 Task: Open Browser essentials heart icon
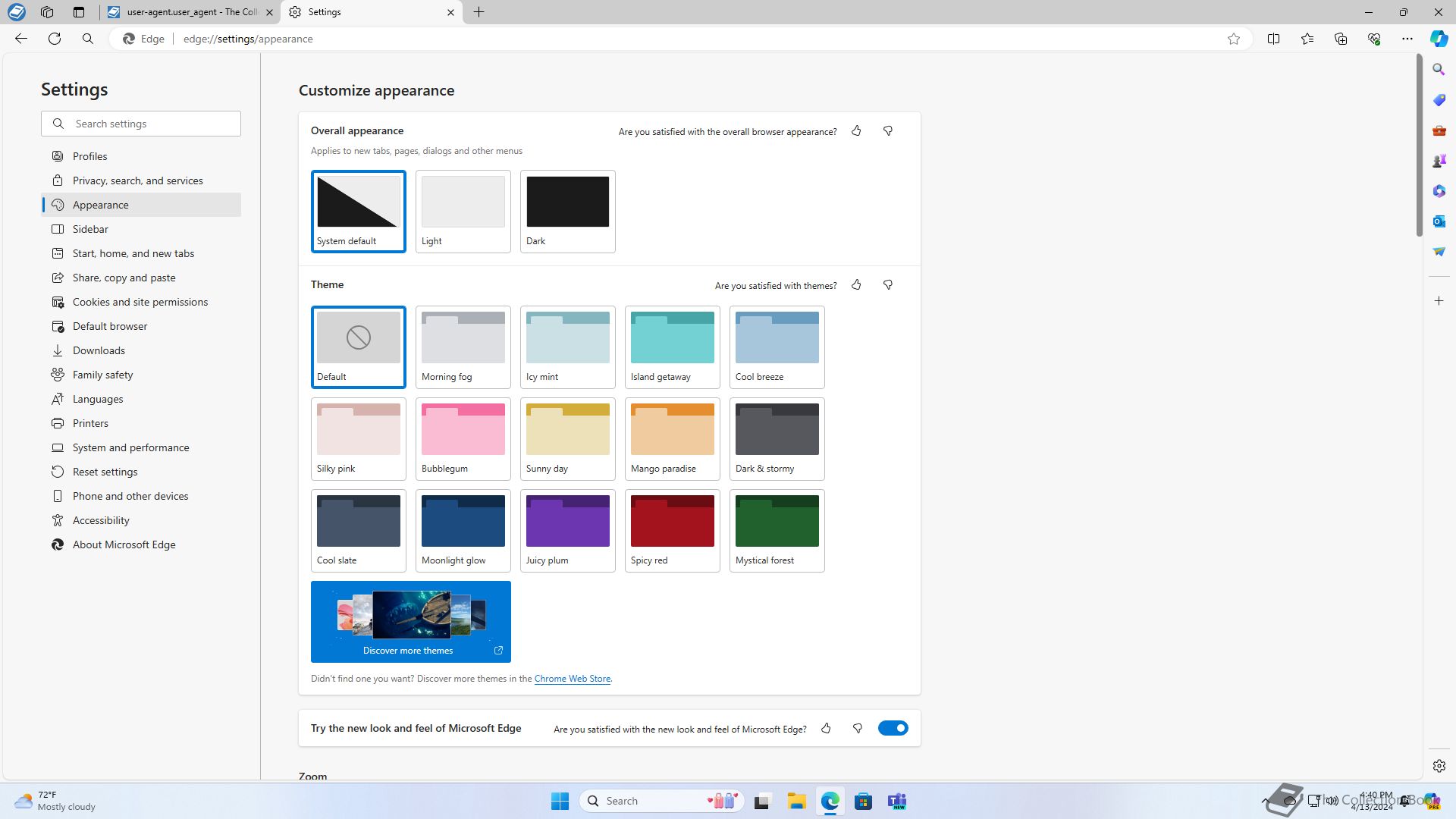(1374, 39)
